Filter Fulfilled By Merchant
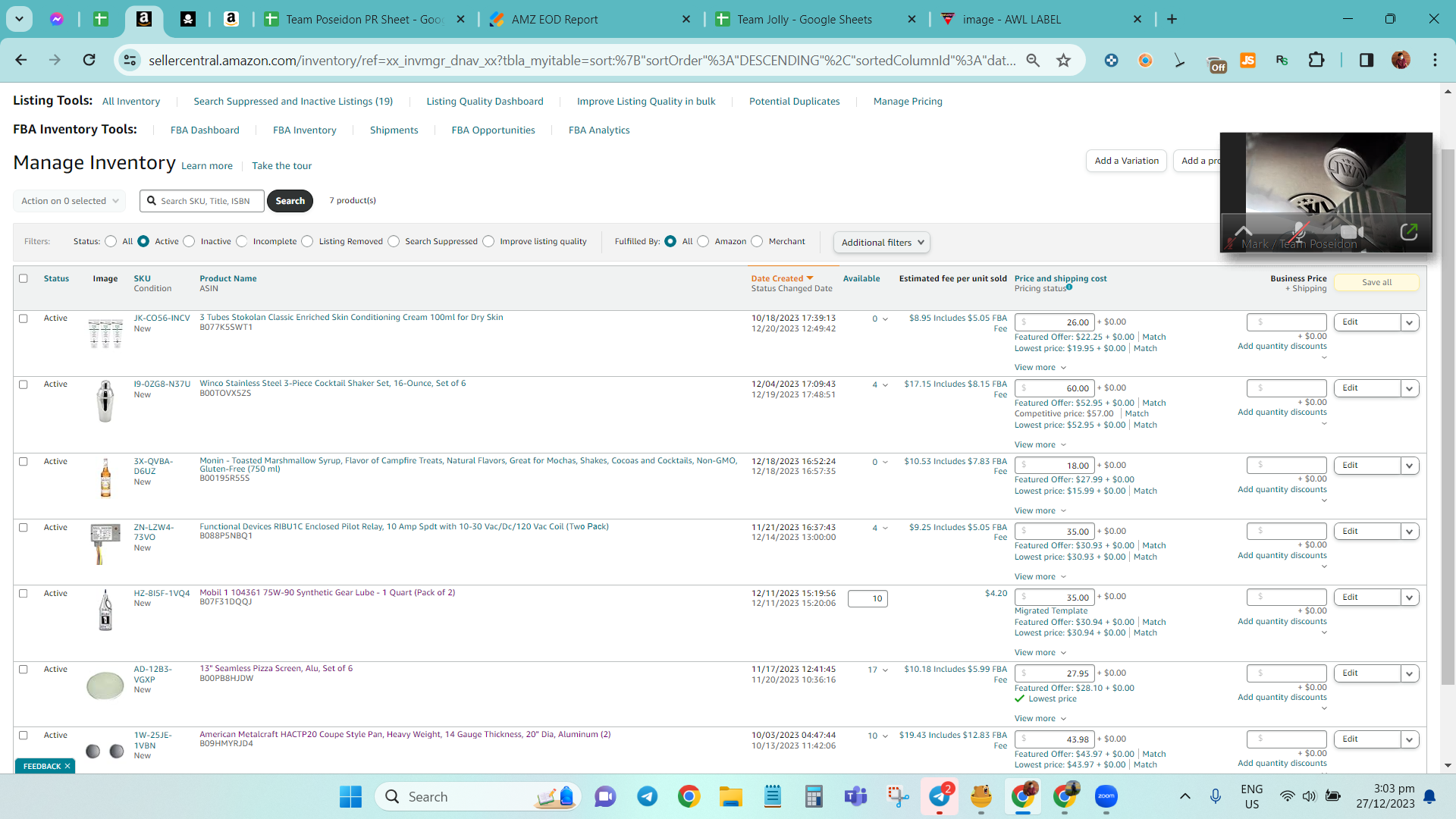 pos(757,241)
